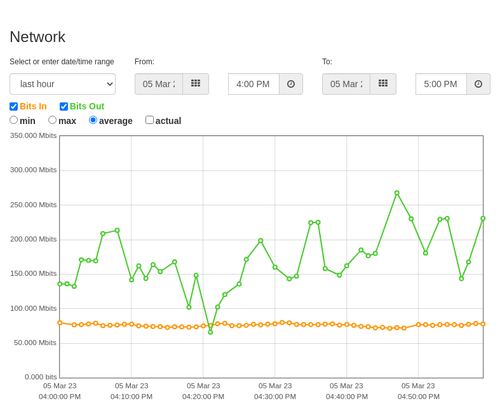Image resolution: width=500 pixels, height=403 pixels.
Task: Click the 'Select or enter date/time range' label
Action: [62, 62]
